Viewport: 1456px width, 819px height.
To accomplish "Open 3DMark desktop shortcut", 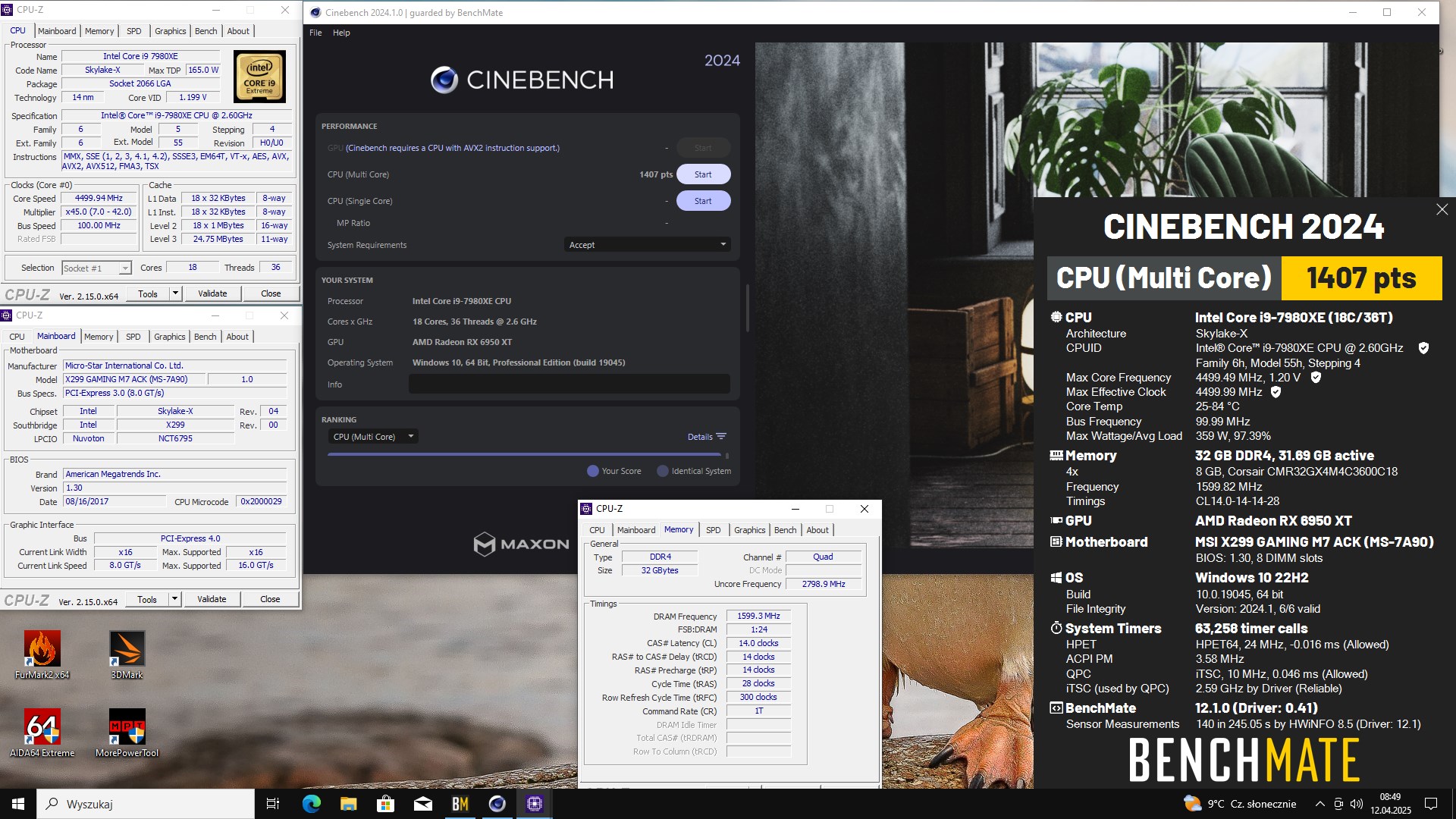I will [x=127, y=654].
